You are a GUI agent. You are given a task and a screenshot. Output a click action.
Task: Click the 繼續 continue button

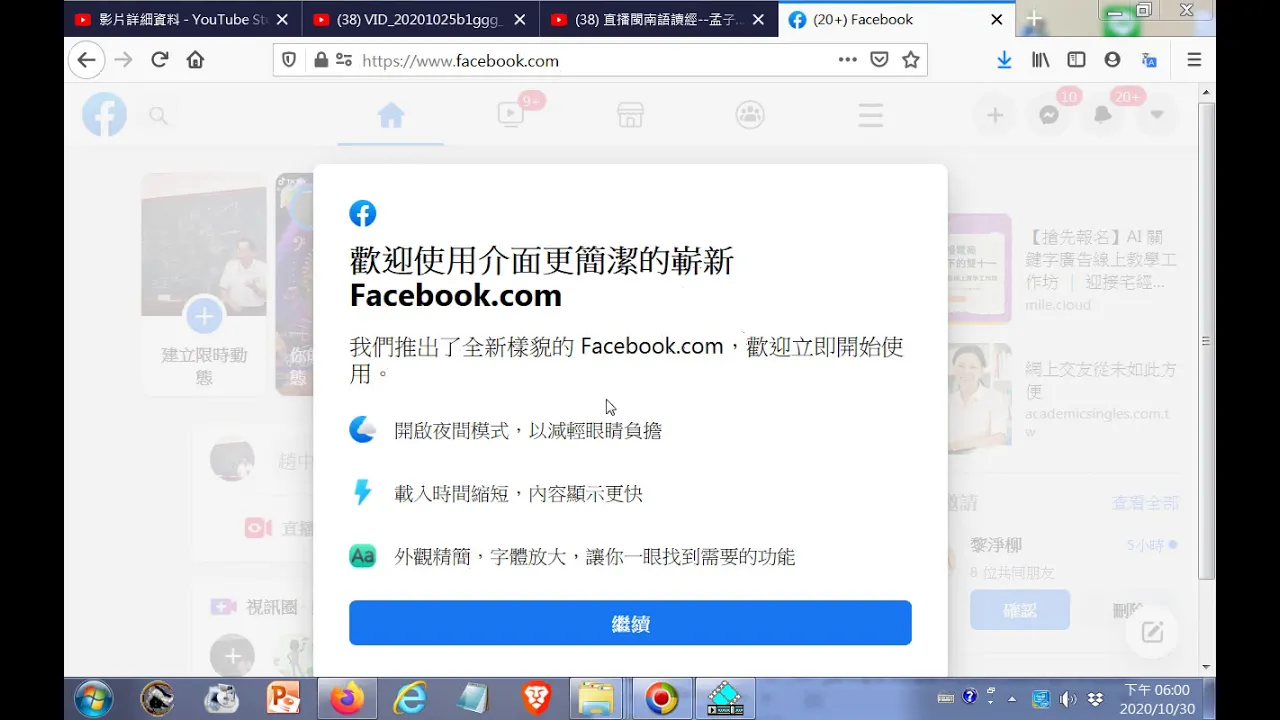click(630, 623)
